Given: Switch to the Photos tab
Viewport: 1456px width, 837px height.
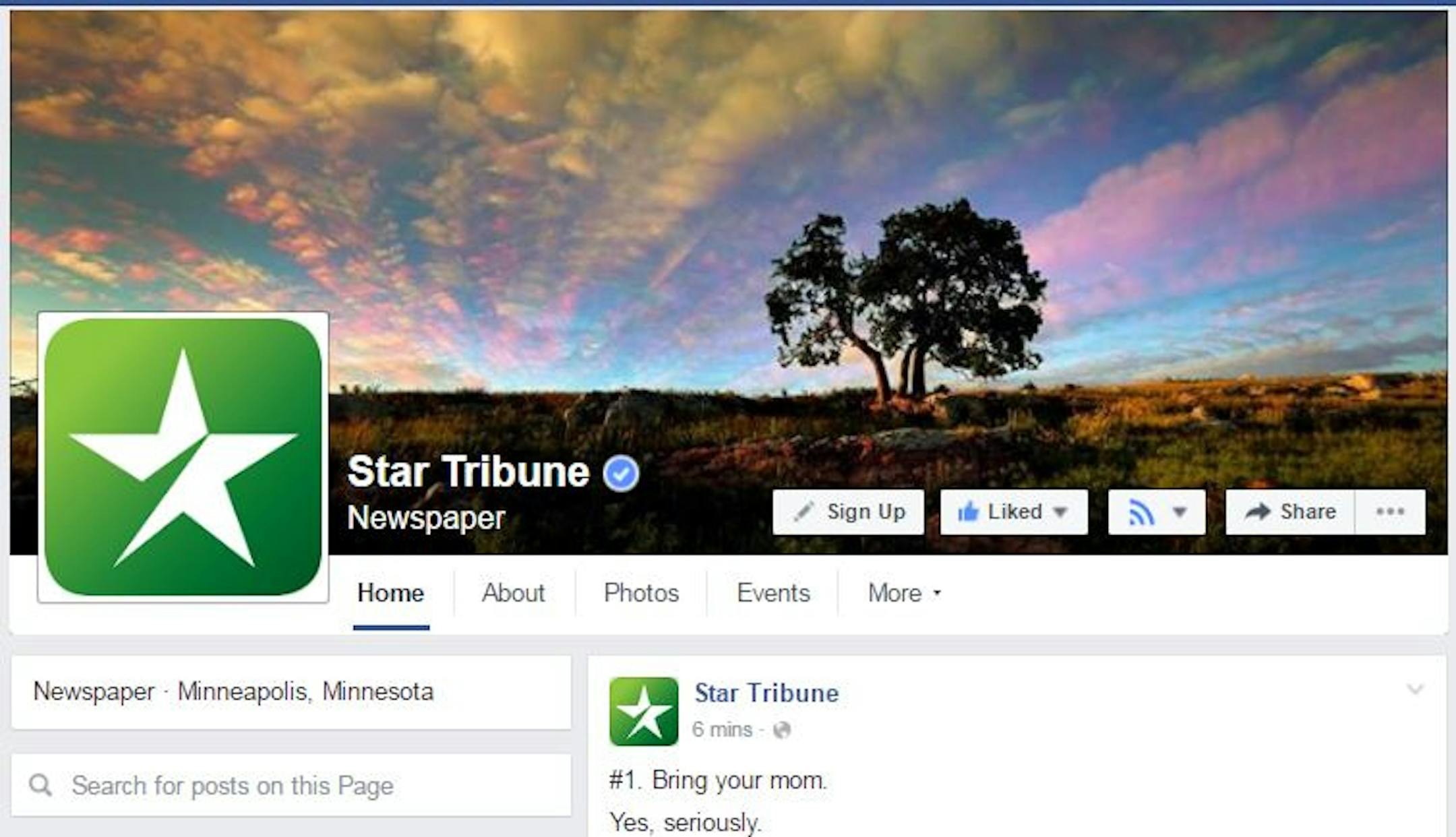Looking at the screenshot, I should (x=641, y=593).
